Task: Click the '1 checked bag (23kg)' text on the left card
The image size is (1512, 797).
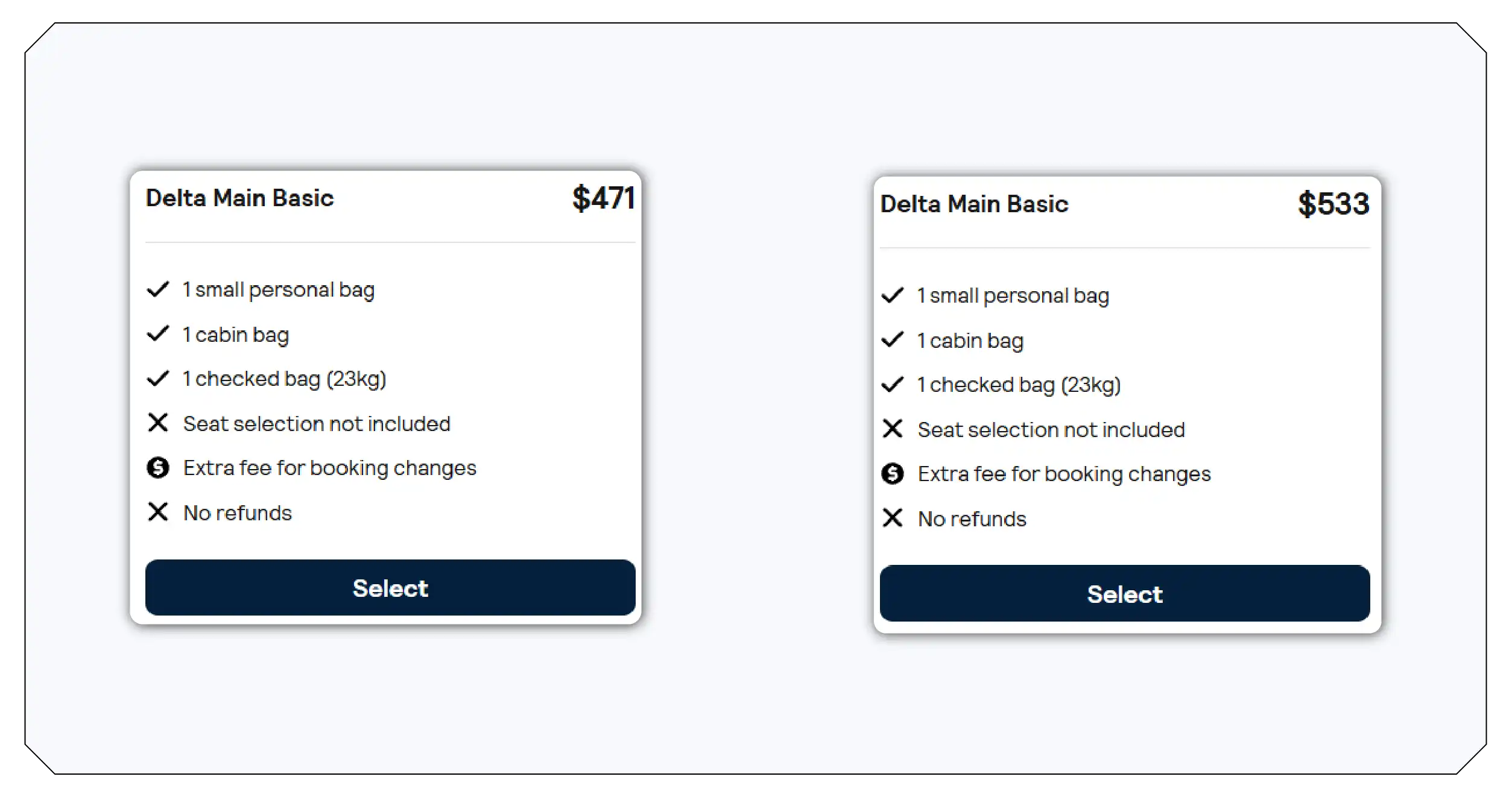Action: click(x=285, y=378)
